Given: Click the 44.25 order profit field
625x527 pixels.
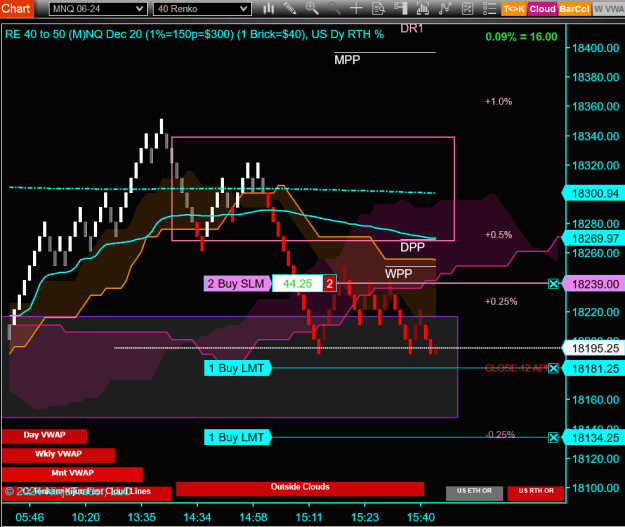Looking at the screenshot, I should coord(297,284).
